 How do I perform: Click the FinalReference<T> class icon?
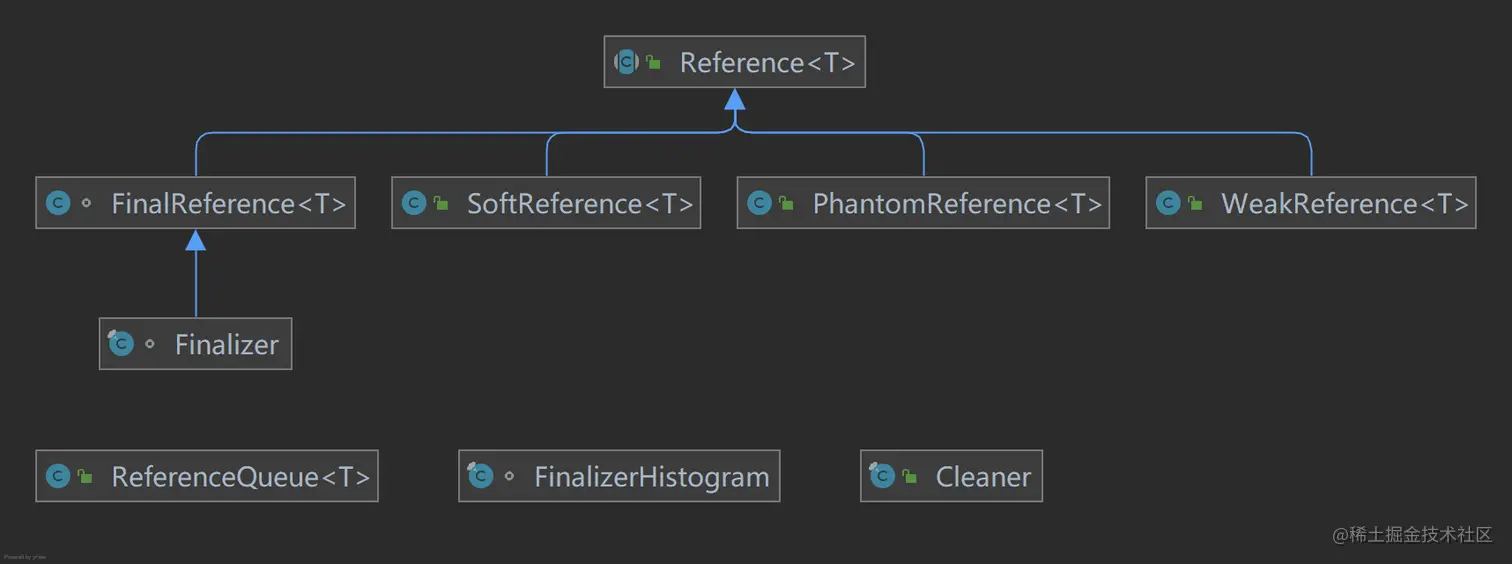point(58,204)
